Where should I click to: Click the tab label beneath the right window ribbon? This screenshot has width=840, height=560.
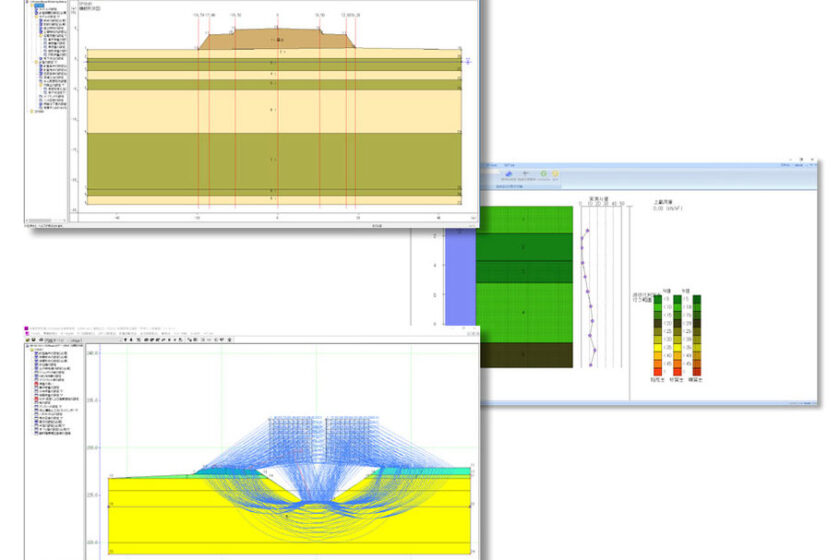510,187
